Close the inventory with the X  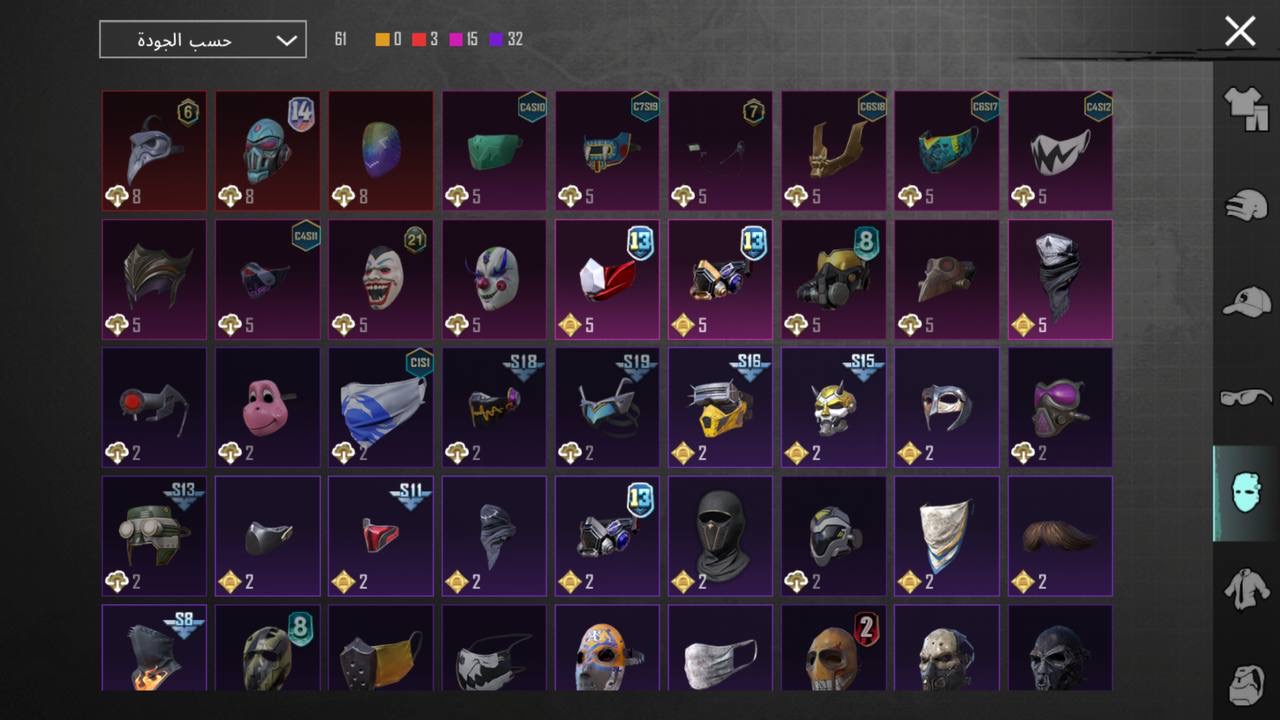[1240, 31]
